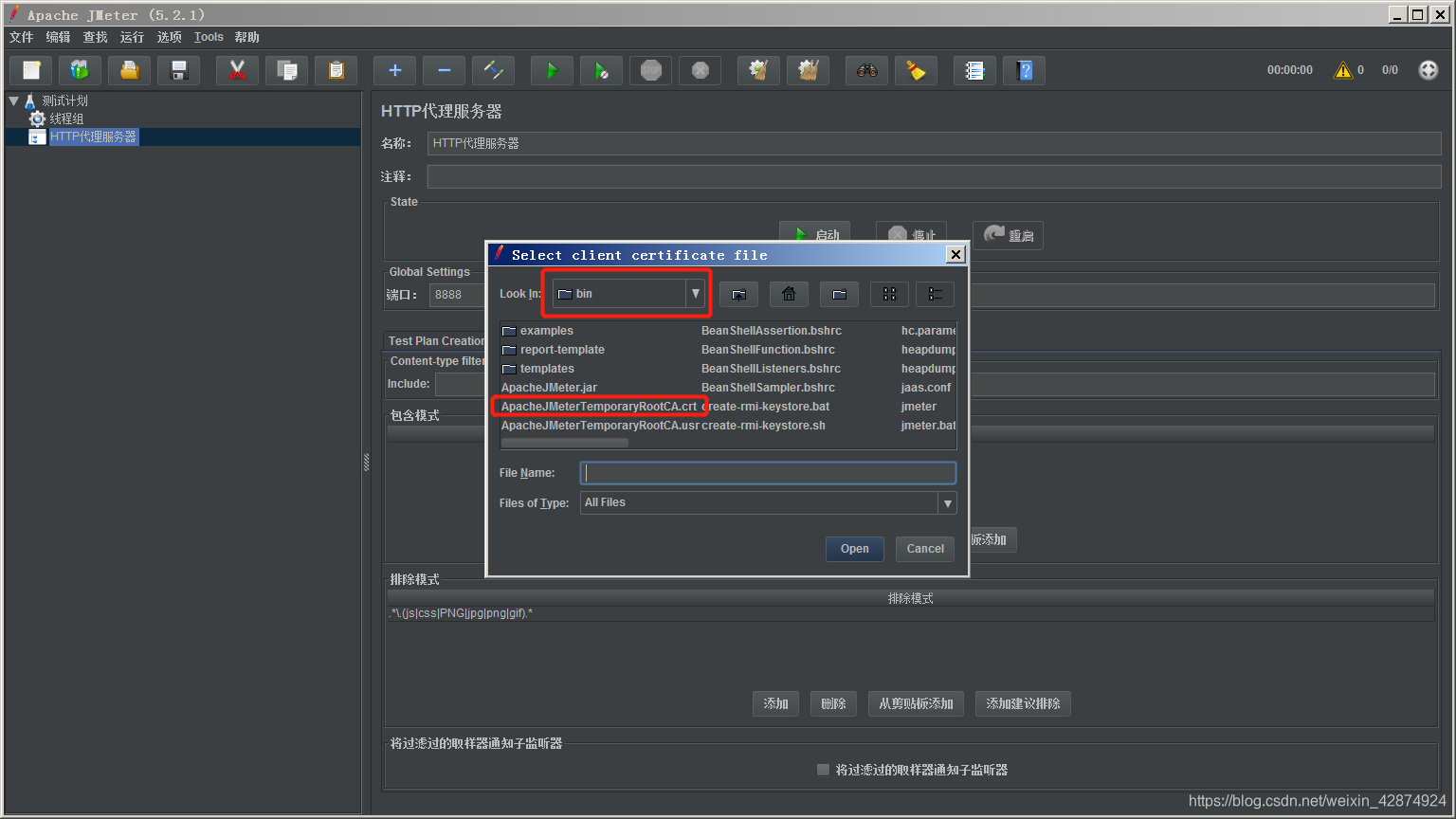
Task: Click the 重启 restart button
Action: click(1008, 235)
